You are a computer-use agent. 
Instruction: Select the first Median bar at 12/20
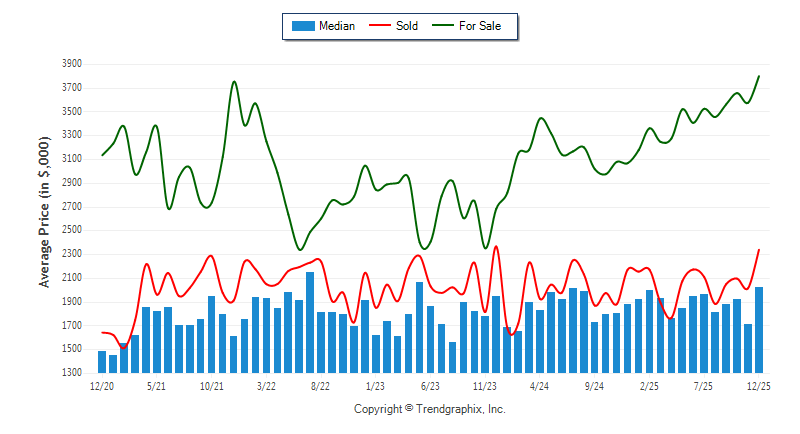(102, 362)
